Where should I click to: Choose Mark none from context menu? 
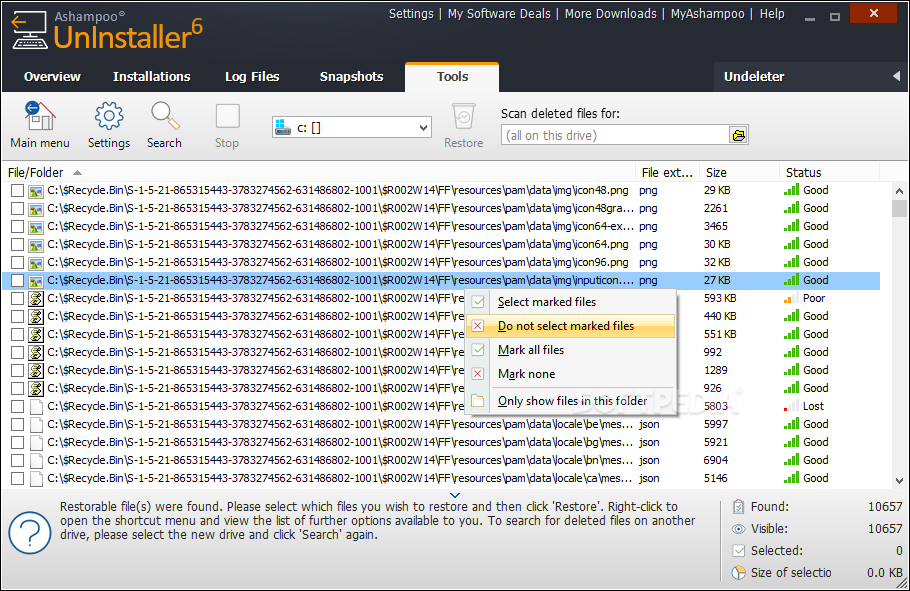570,374
